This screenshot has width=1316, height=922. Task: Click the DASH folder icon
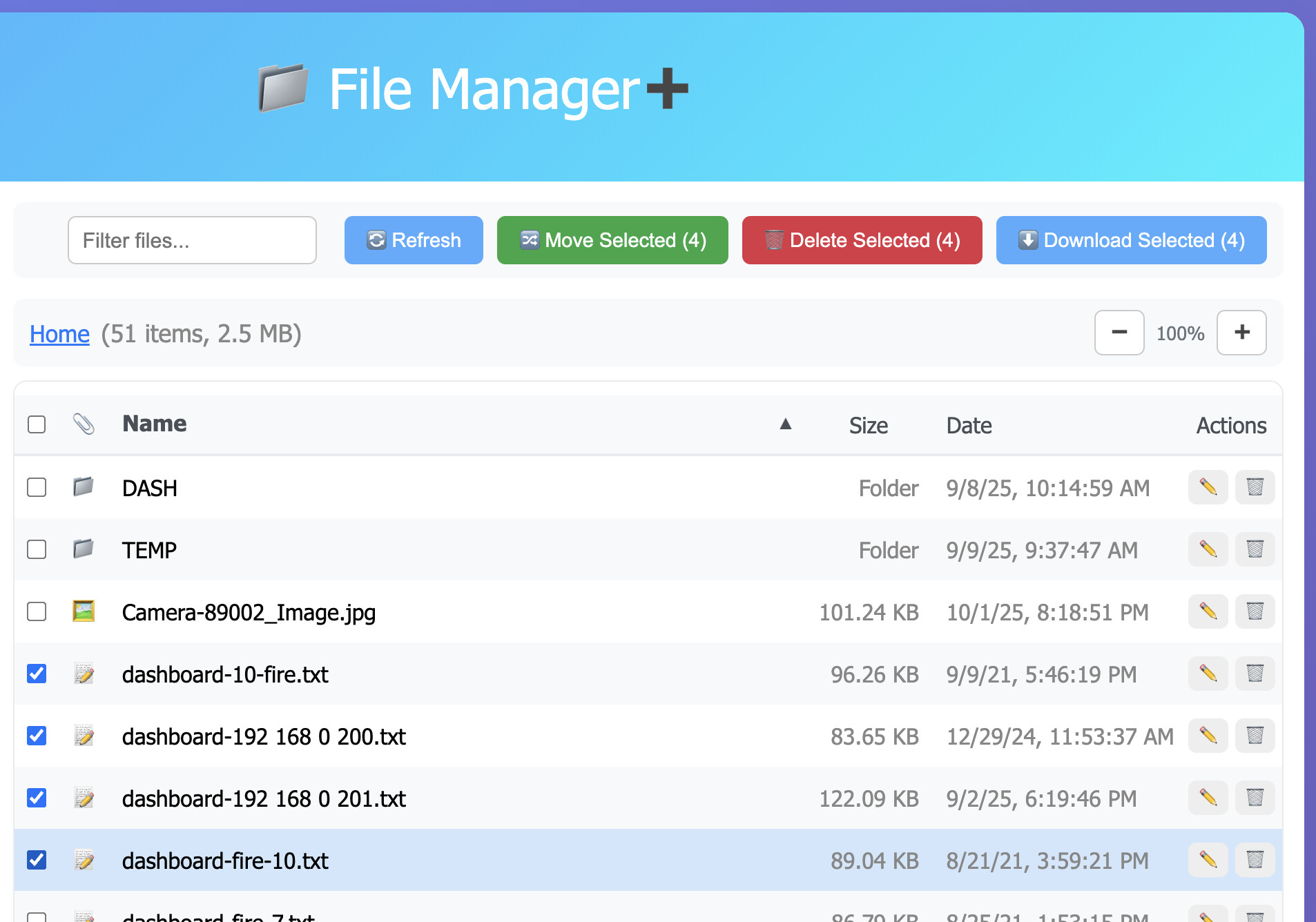(84, 487)
